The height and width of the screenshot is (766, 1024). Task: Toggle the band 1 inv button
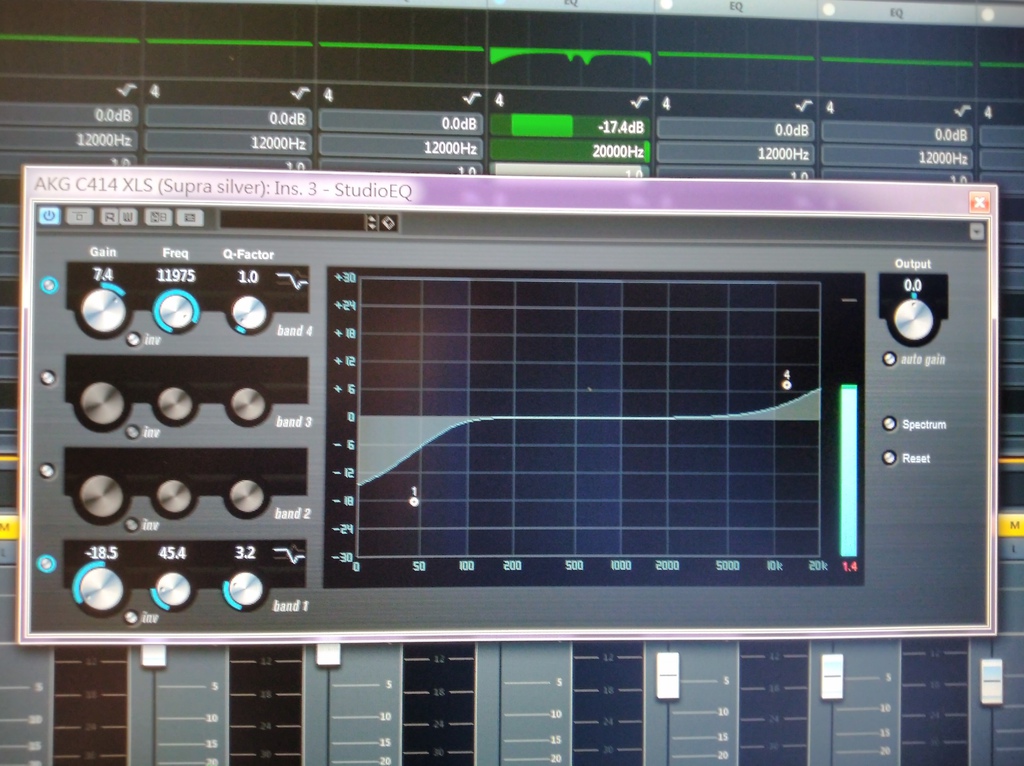coord(131,618)
